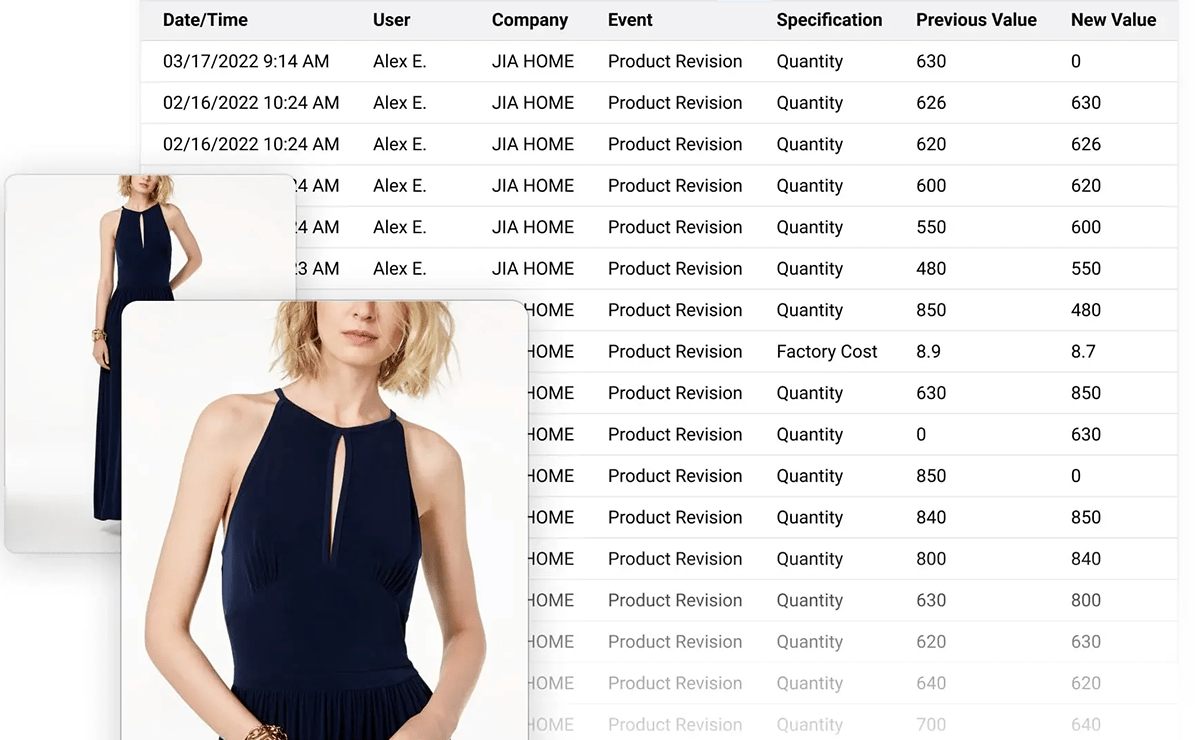Click the New Value column header
Screen dimensions: 1200x740
pyautogui.click(x=1113, y=20)
